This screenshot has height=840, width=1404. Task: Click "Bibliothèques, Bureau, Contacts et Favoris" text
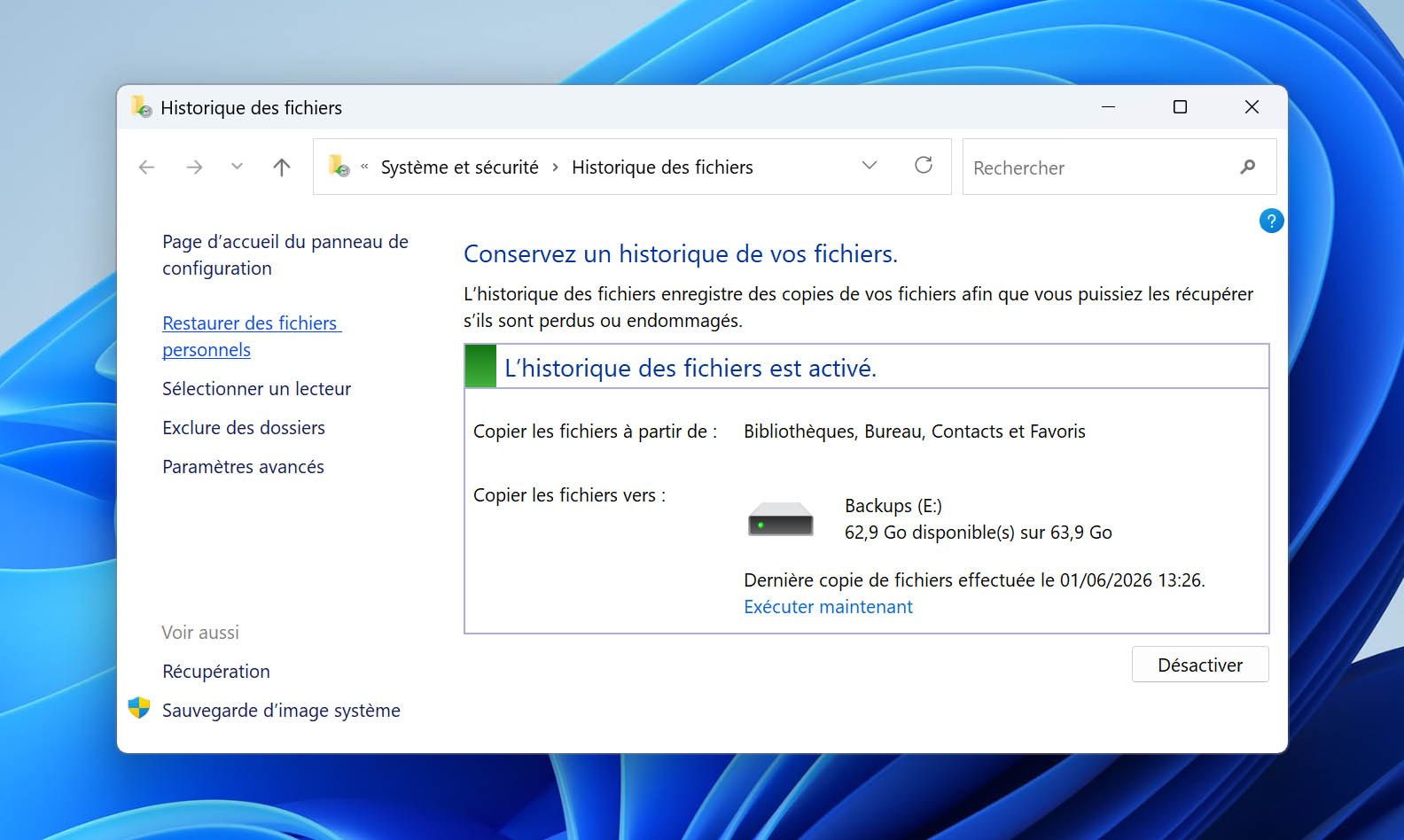tap(914, 432)
